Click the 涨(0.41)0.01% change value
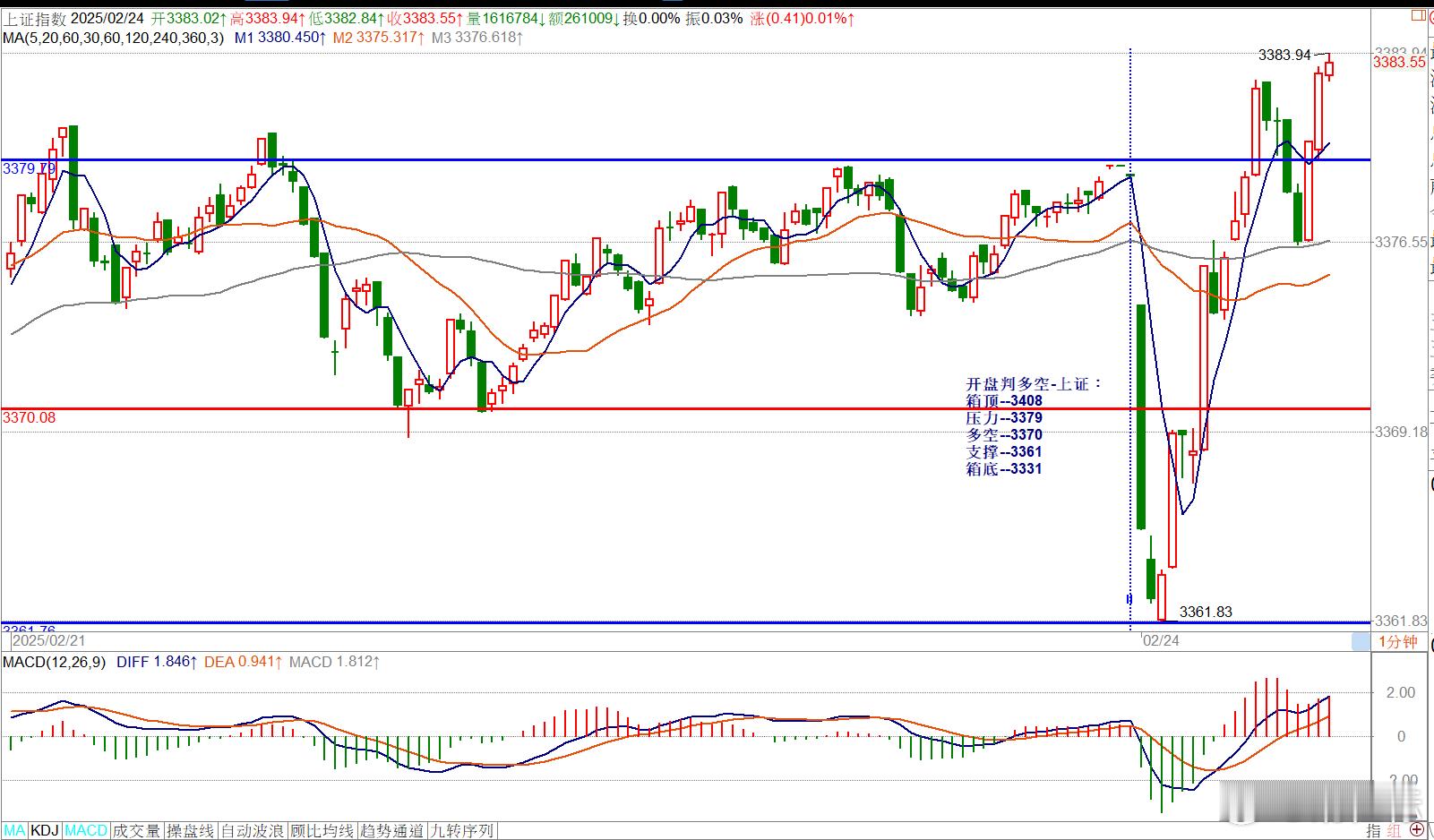Viewport: 1434px width, 840px height. click(x=802, y=18)
